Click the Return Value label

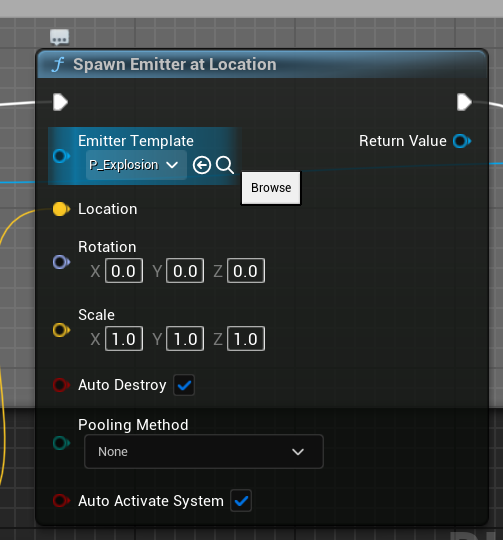403,141
